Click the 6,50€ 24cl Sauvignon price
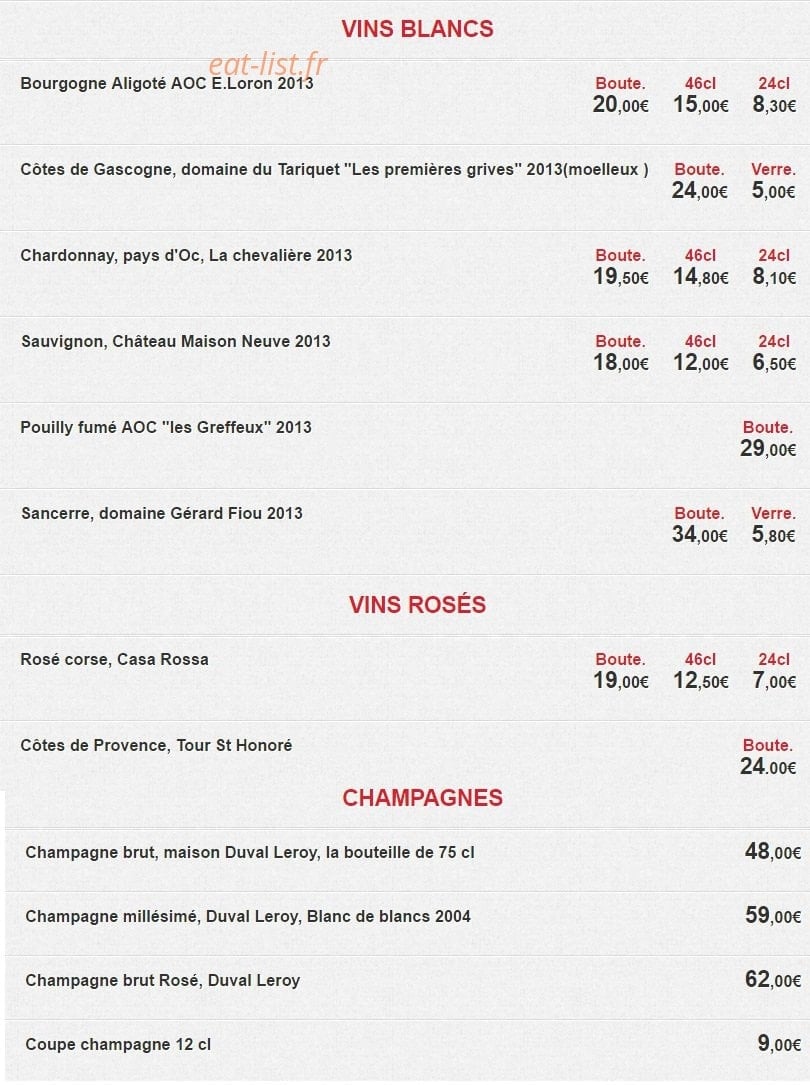This screenshot has width=810, height=1085. 774,363
